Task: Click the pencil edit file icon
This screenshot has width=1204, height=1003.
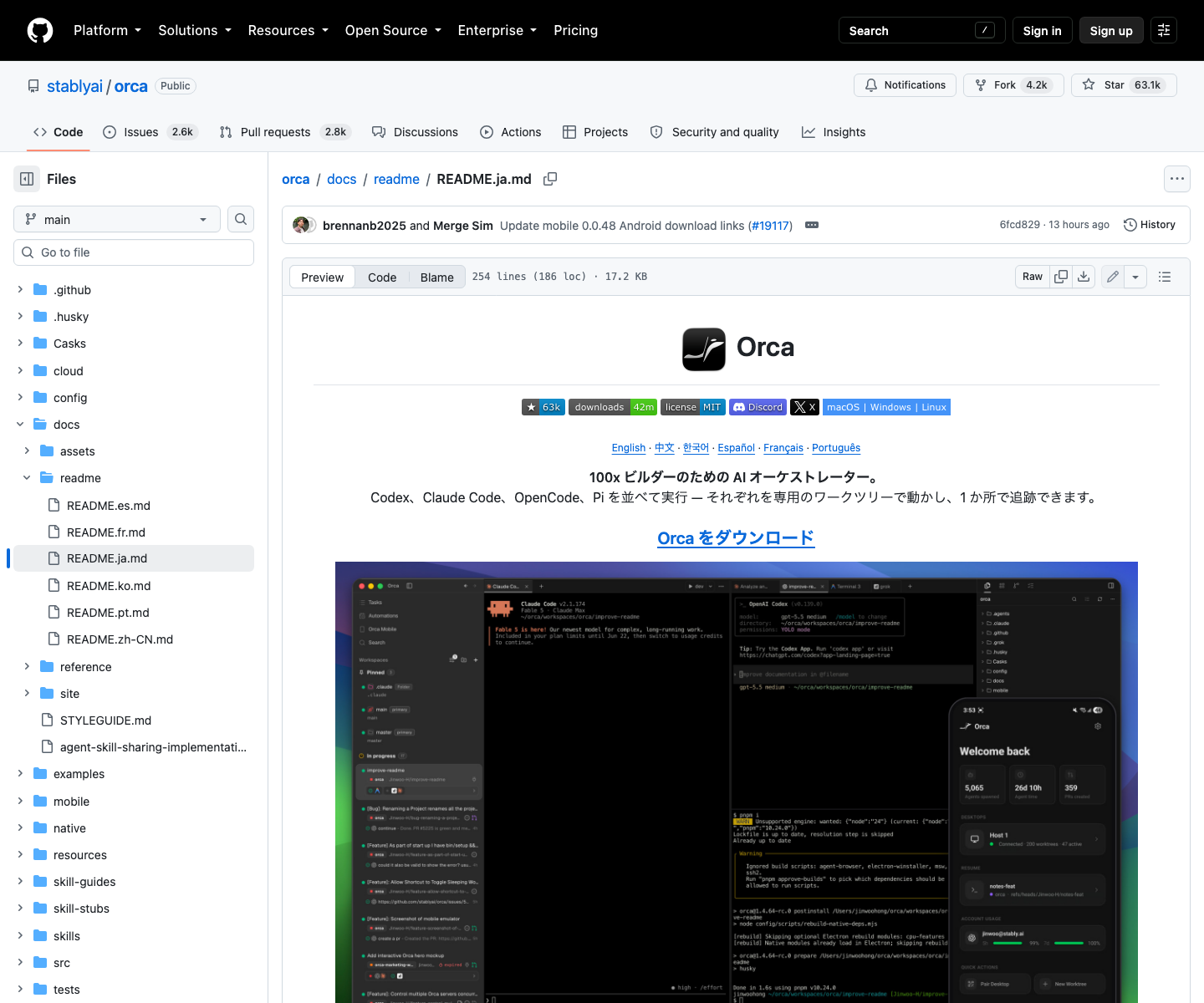Action: (1113, 277)
